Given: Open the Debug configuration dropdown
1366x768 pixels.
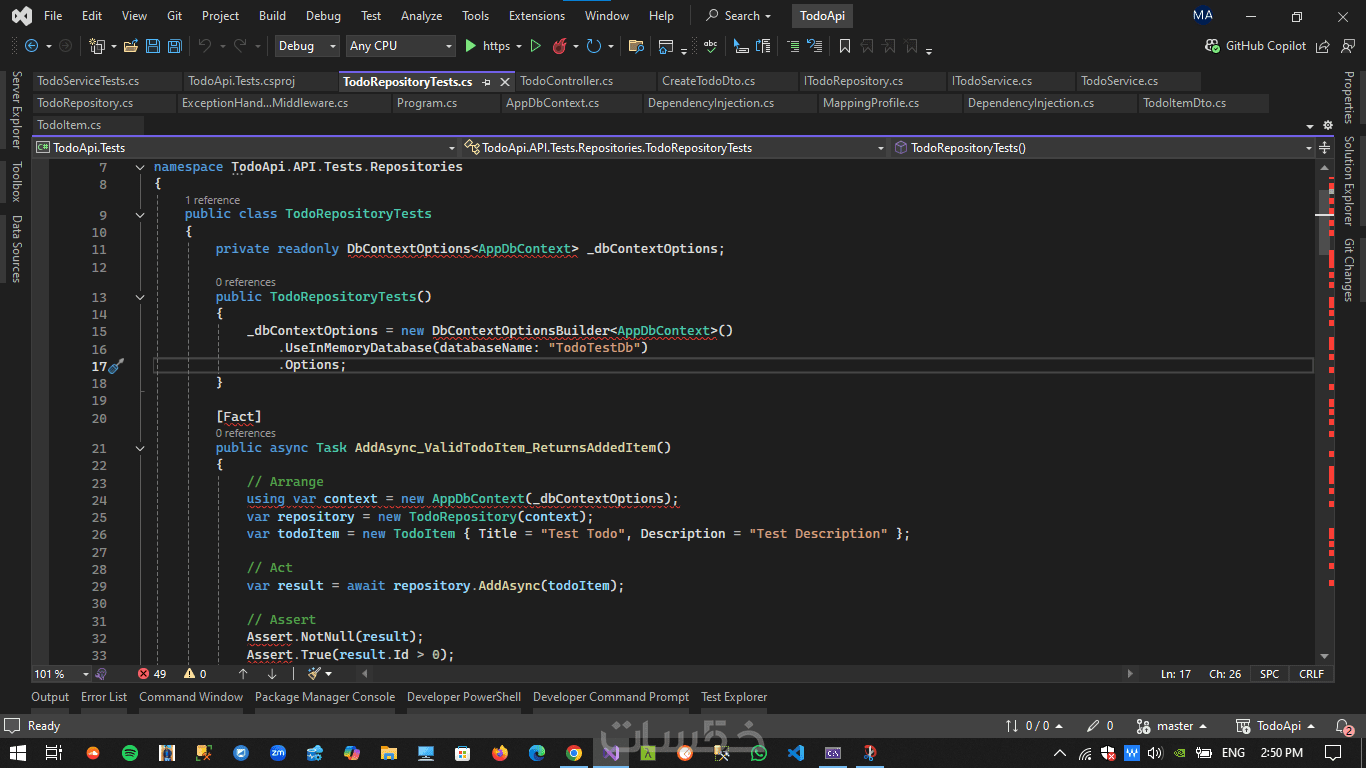Looking at the screenshot, I should click(x=306, y=46).
